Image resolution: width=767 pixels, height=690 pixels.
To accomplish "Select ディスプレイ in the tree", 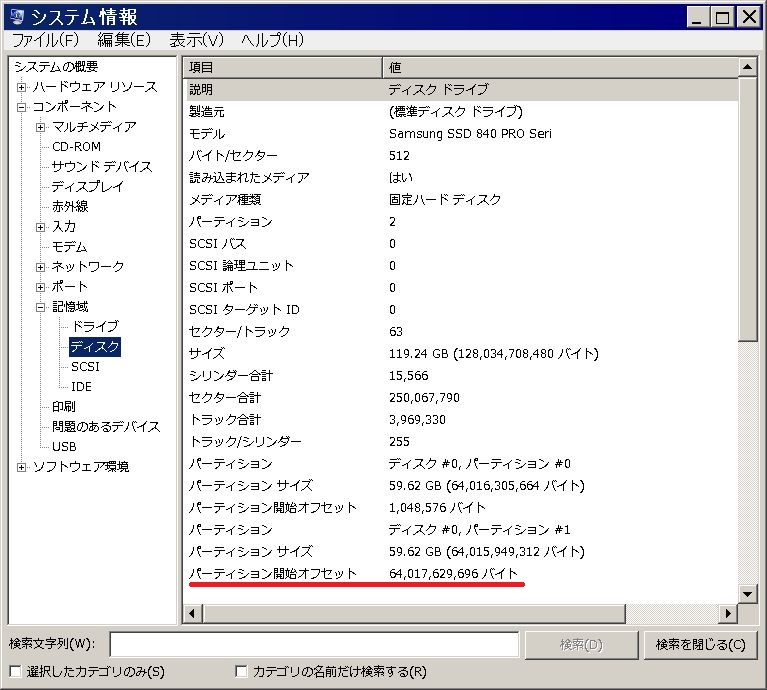I will click(88, 187).
